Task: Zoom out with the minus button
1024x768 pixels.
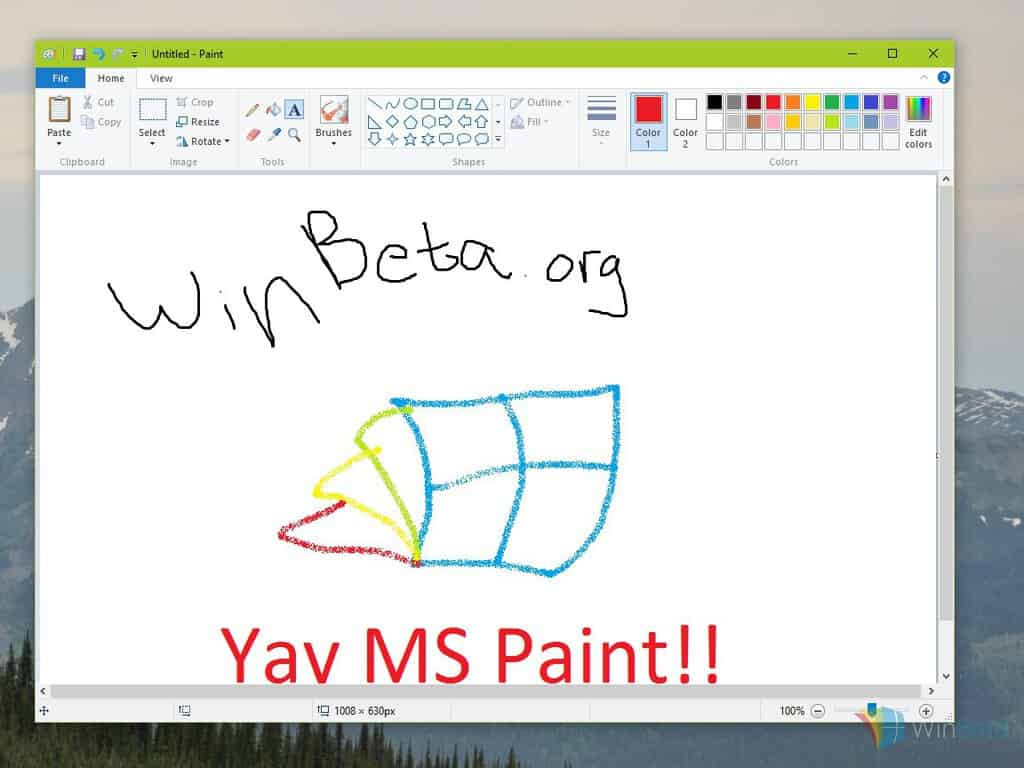Action: coord(818,711)
